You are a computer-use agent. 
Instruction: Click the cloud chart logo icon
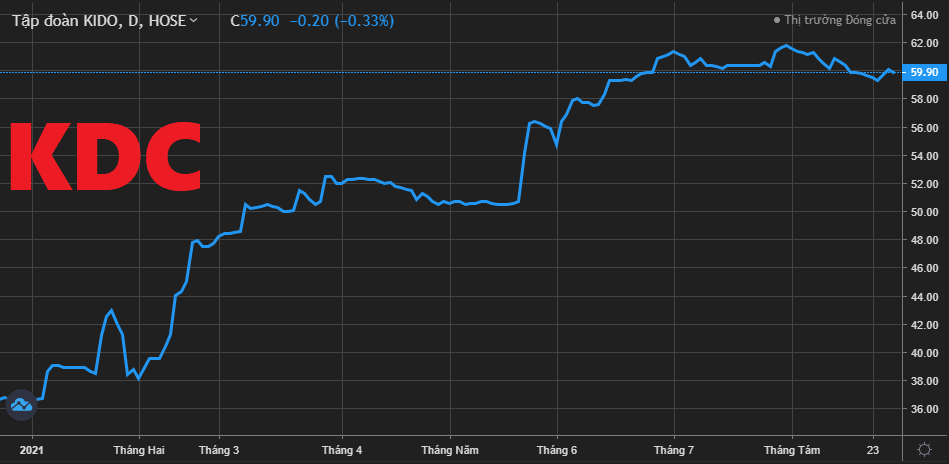21,405
